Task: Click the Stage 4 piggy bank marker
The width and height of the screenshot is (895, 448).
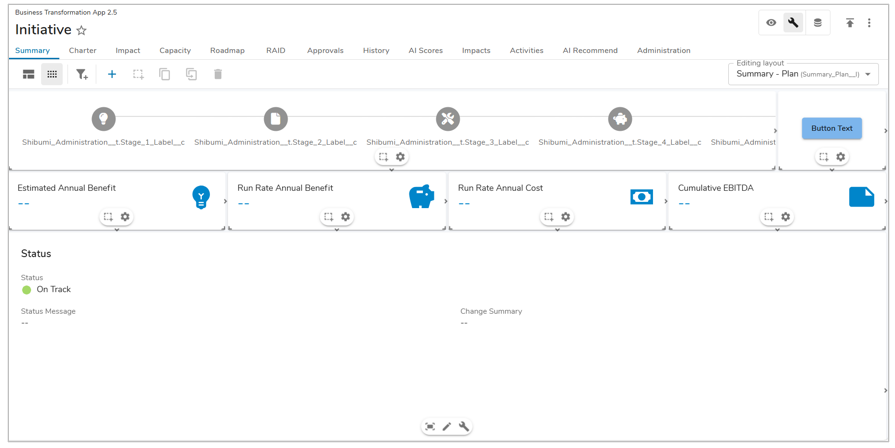Action: pos(620,119)
